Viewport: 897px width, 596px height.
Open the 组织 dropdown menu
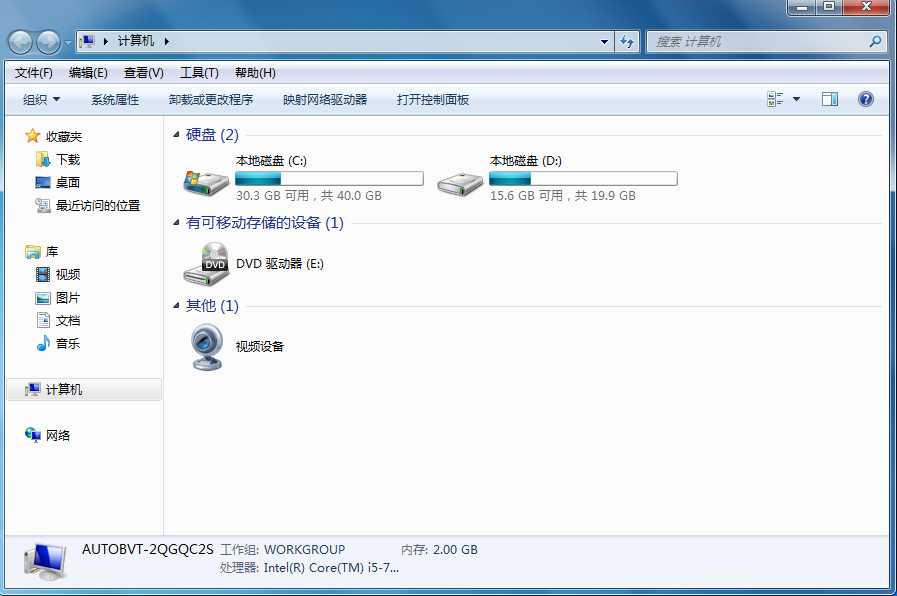[x=42, y=100]
